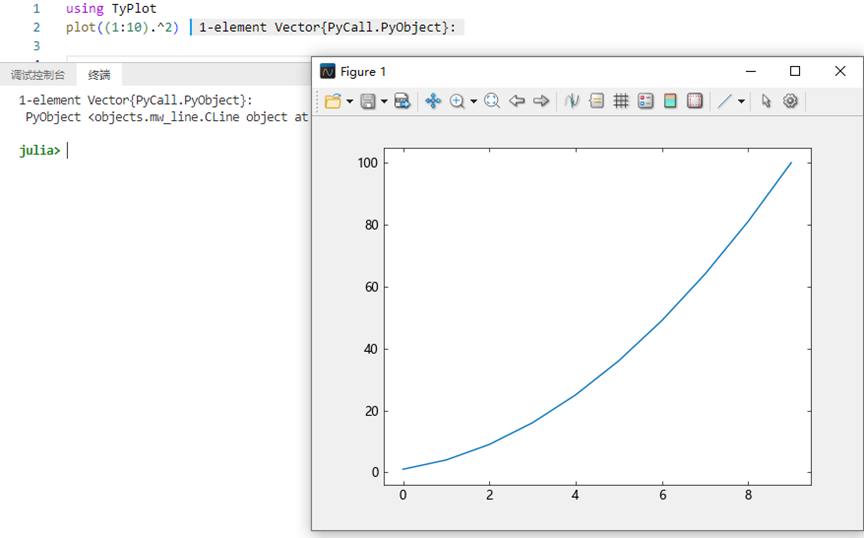The width and height of the screenshot is (864, 538).
Task: Open figure settings via gear icon
Action: (790, 101)
